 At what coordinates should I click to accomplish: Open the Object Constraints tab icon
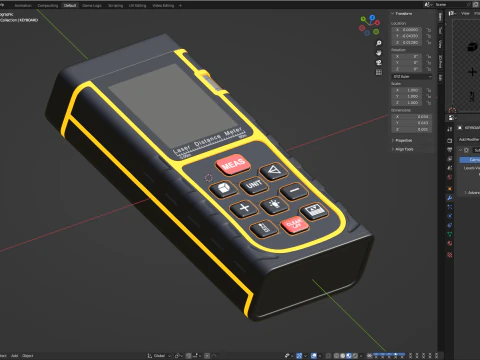pyautogui.click(x=450, y=225)
